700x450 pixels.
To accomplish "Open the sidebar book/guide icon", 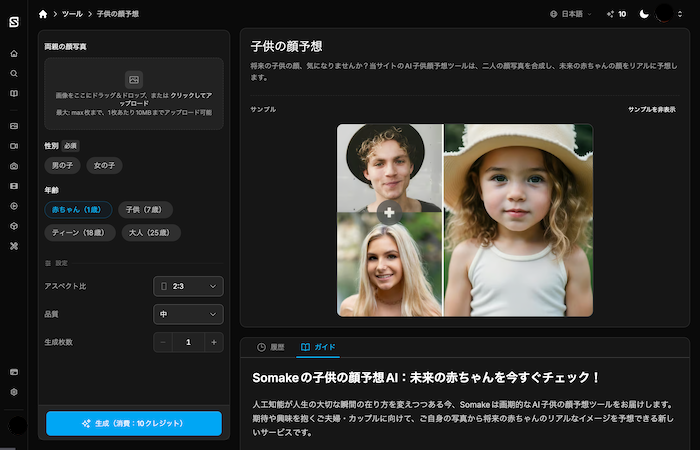I will [x=14, y=94].
